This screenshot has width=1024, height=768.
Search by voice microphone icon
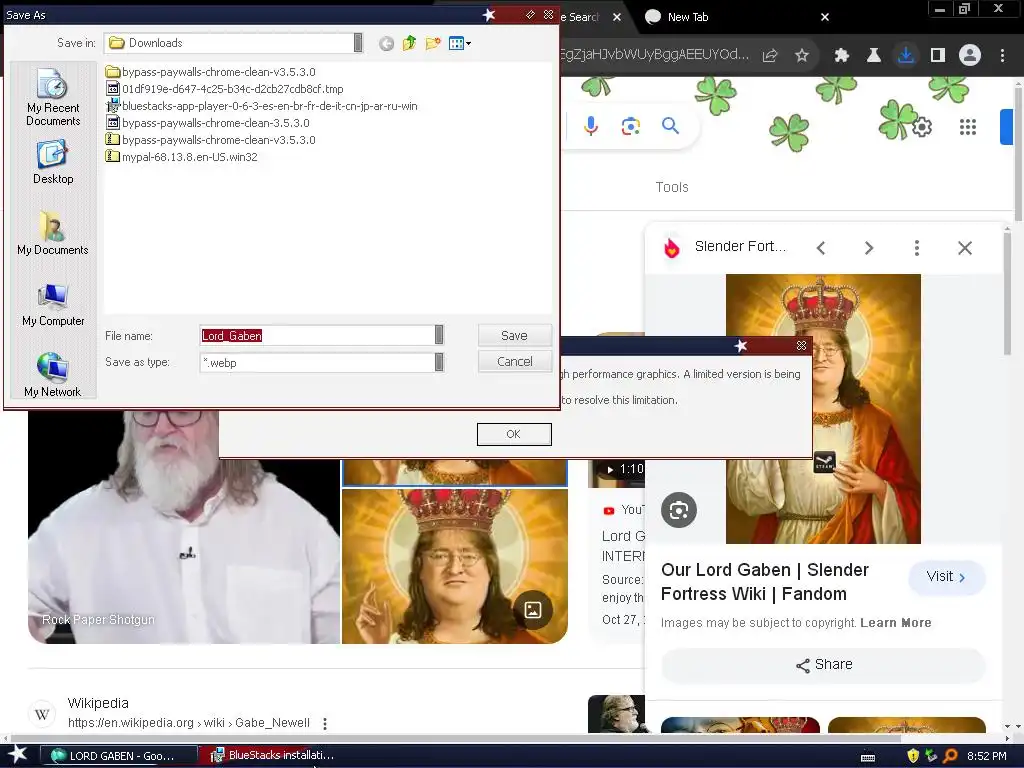click(x=591, y=125)
